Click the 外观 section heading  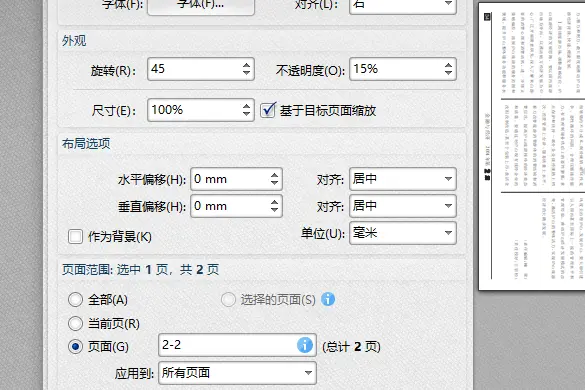[x=74, y=41]
